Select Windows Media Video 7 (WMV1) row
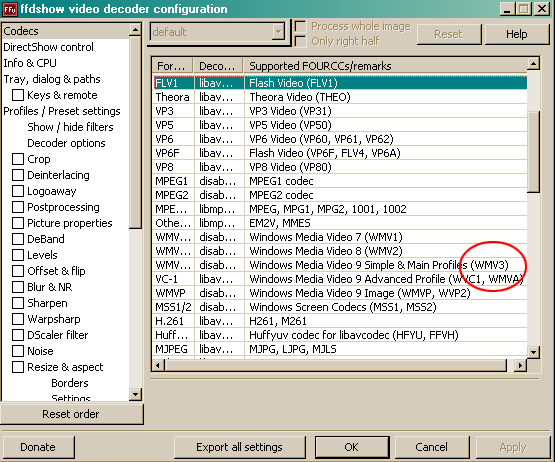Viewport: 555px width, 462px height. 340,237
